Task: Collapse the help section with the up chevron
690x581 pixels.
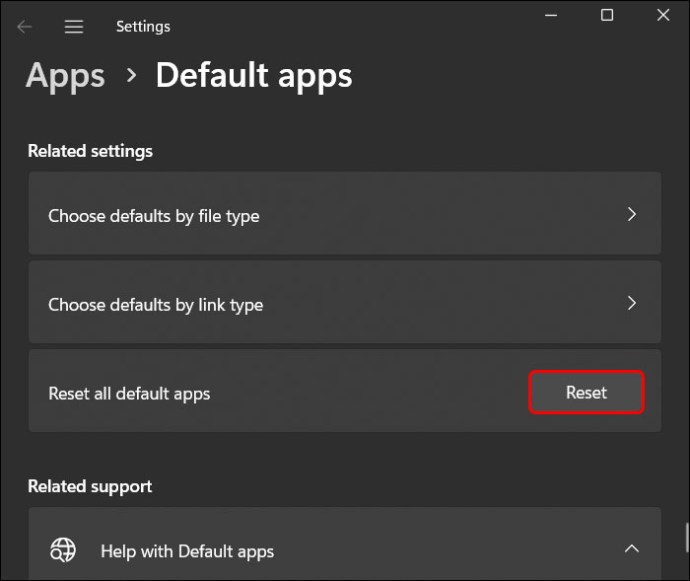Action: click(631, 548)
